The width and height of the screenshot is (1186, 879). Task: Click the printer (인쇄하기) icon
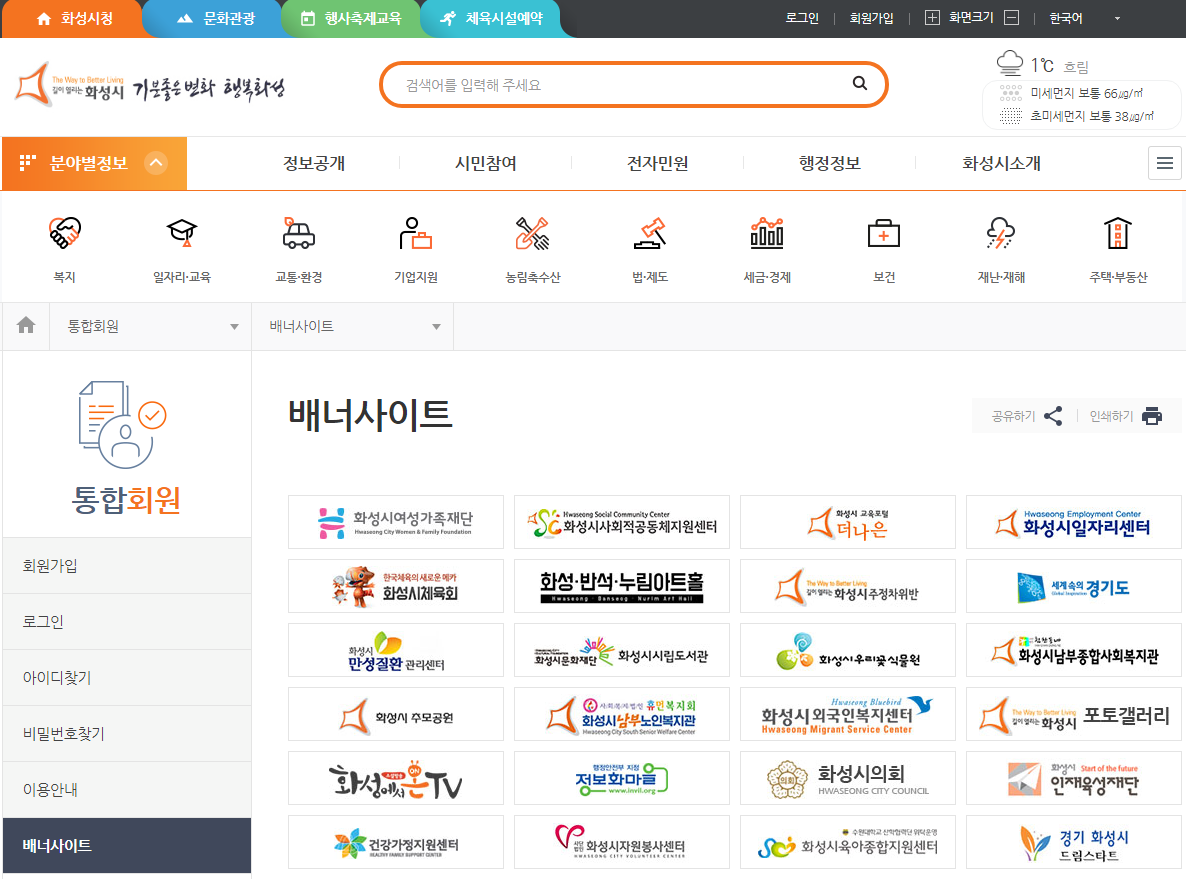click(1152, 416)
